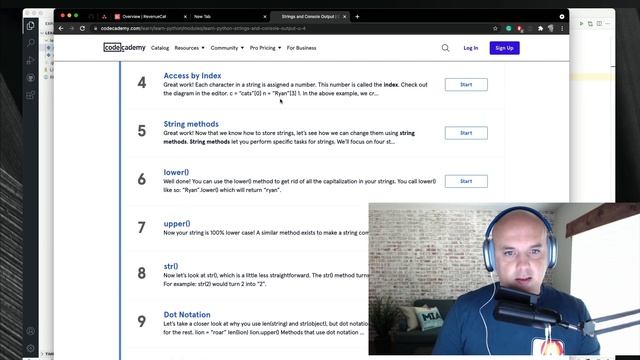Screen dimensions: 640x360
Task: Close the Strings and Console Output tab
Action: [344, 17]
